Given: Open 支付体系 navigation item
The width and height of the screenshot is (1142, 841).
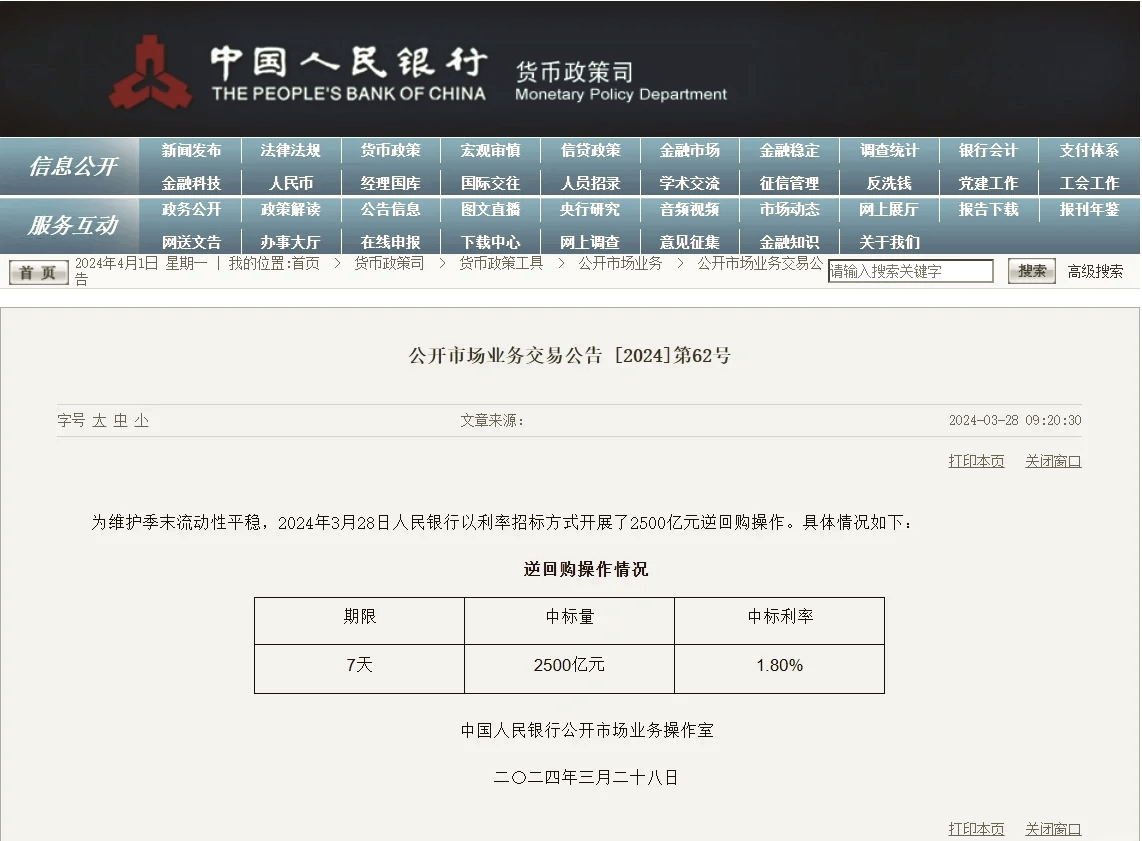Looking at the screenshot, I should (1089, 151).
